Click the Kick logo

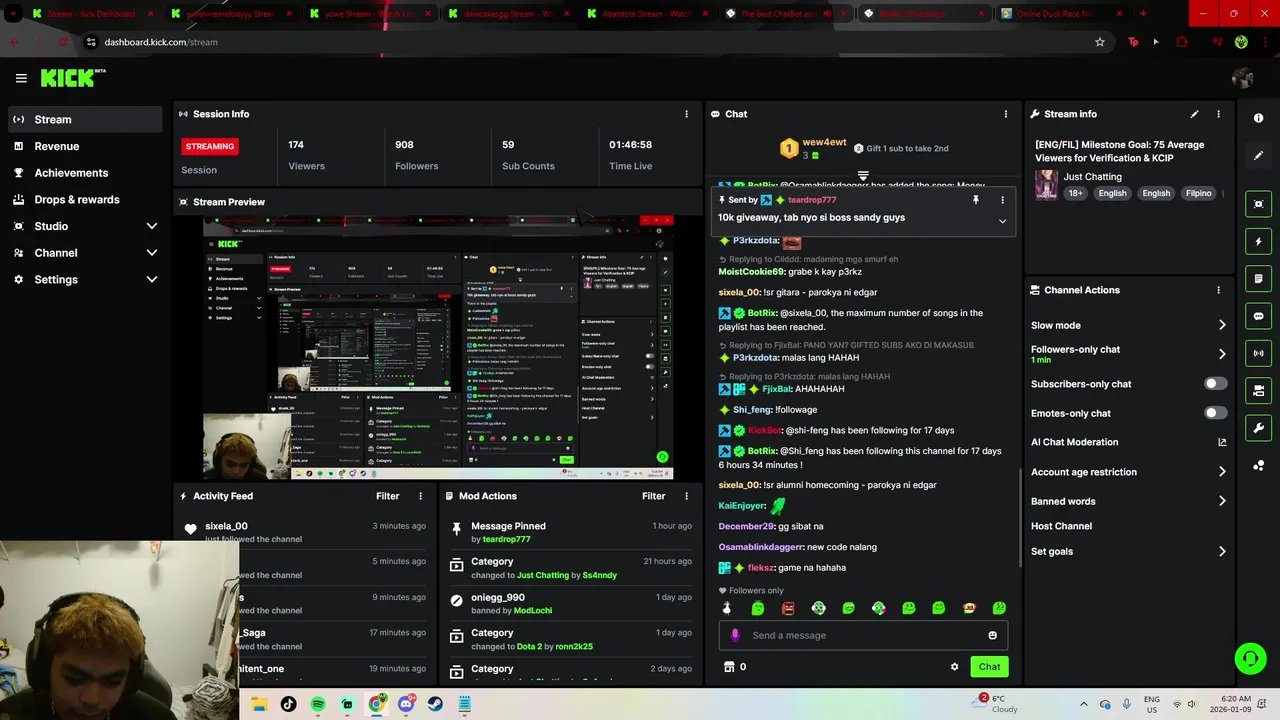tap(72, 78)
